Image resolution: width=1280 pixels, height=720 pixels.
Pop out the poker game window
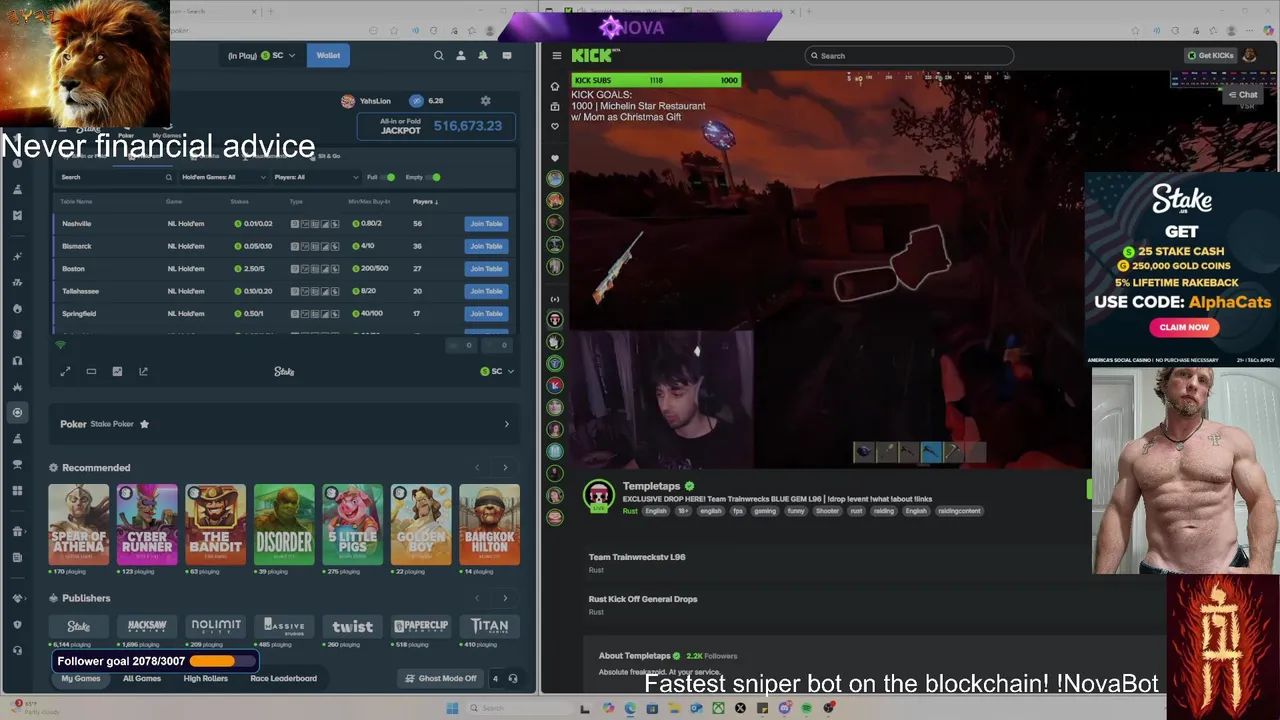(143, 372)
